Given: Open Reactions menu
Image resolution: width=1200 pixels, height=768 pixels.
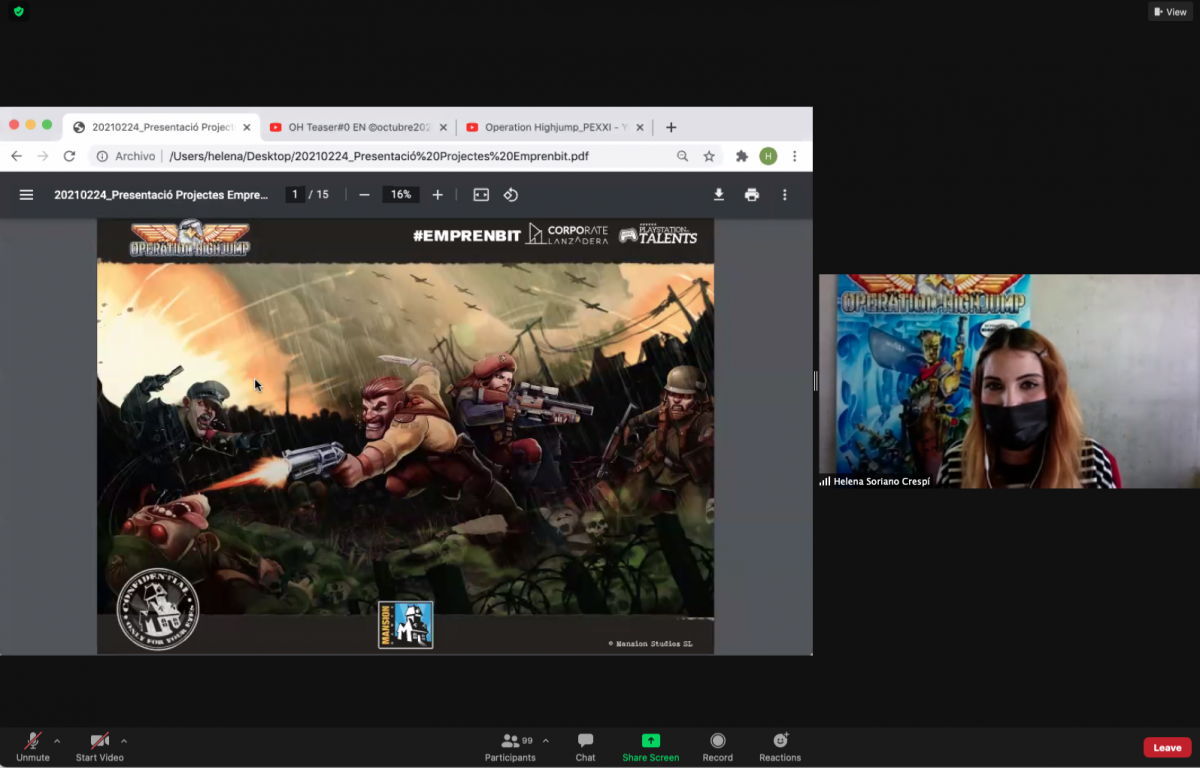Looking at the screenshot, I should pos(780,746).
